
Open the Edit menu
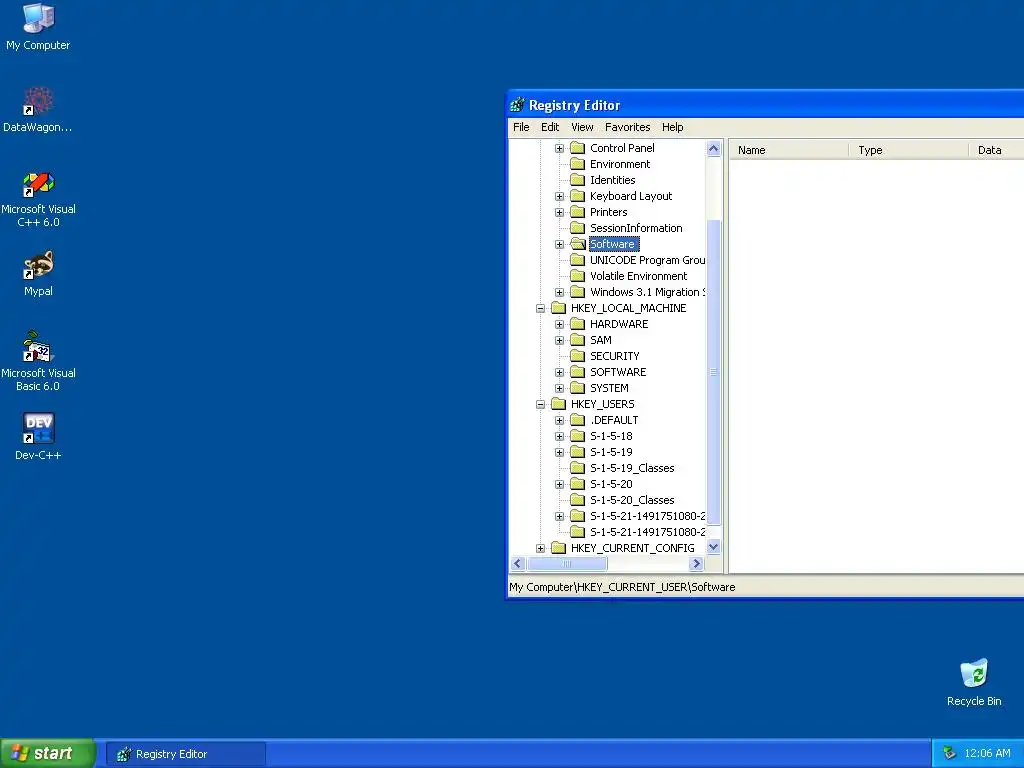550,127
